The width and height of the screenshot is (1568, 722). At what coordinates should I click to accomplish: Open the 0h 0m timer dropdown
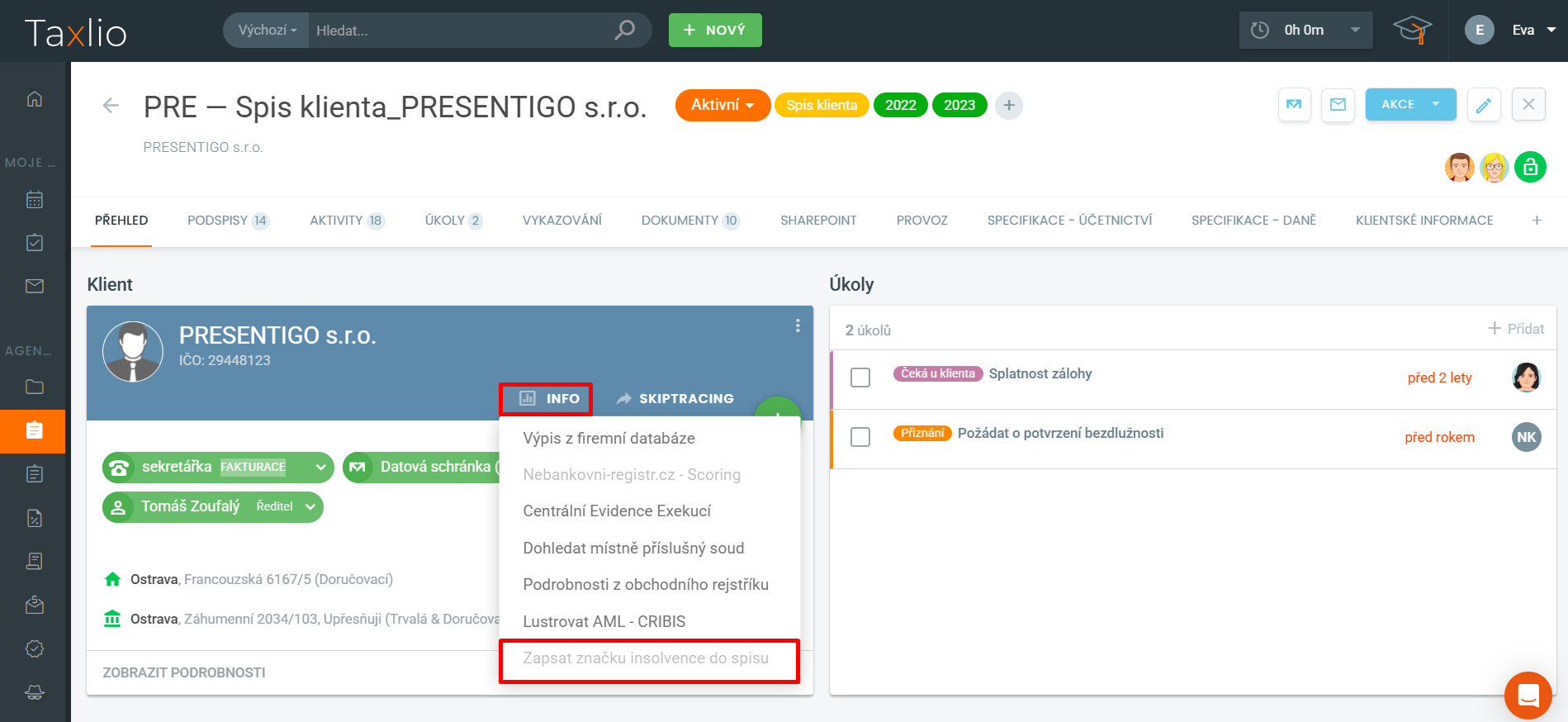point(1306,30)
